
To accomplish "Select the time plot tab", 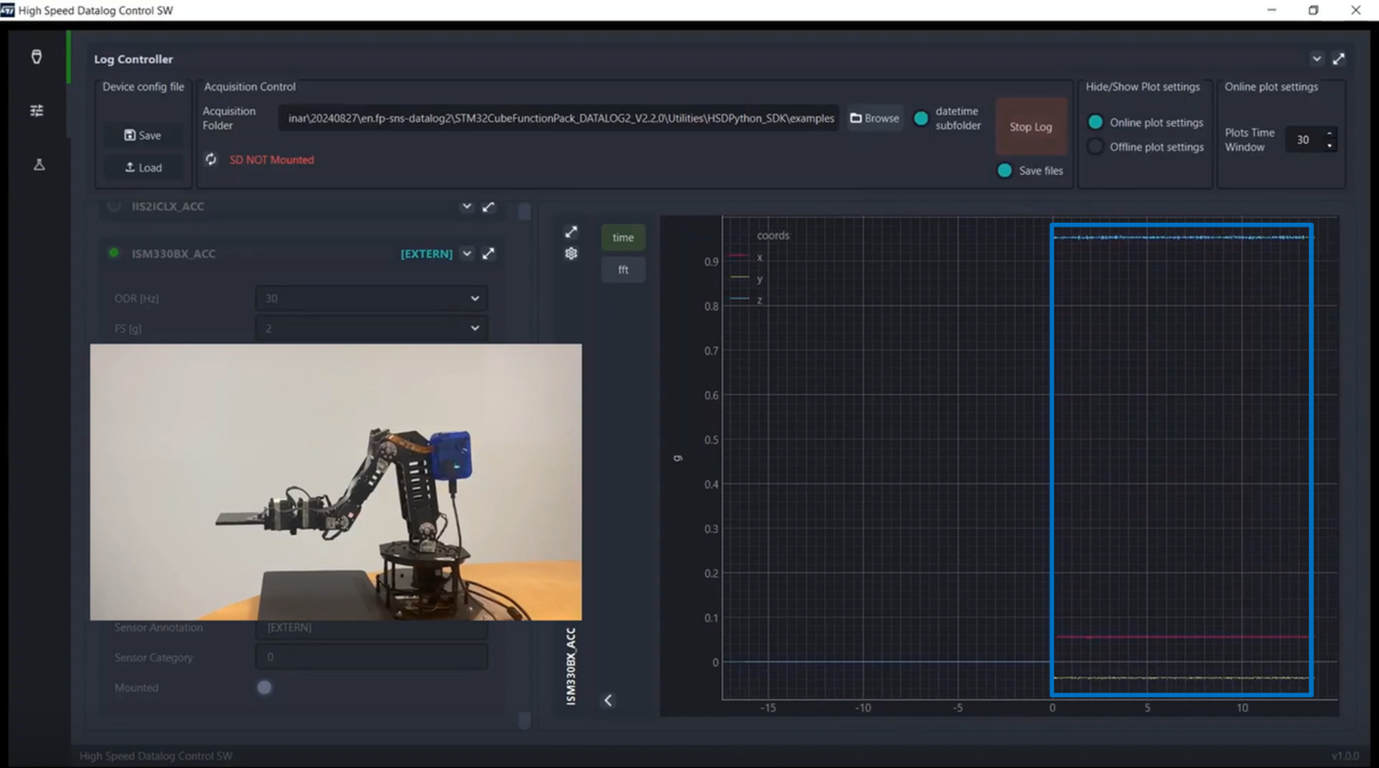I will coord(623,238).
